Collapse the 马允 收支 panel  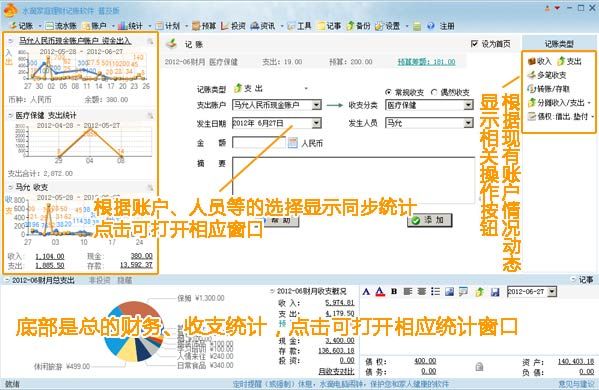[x=10, y=187]
